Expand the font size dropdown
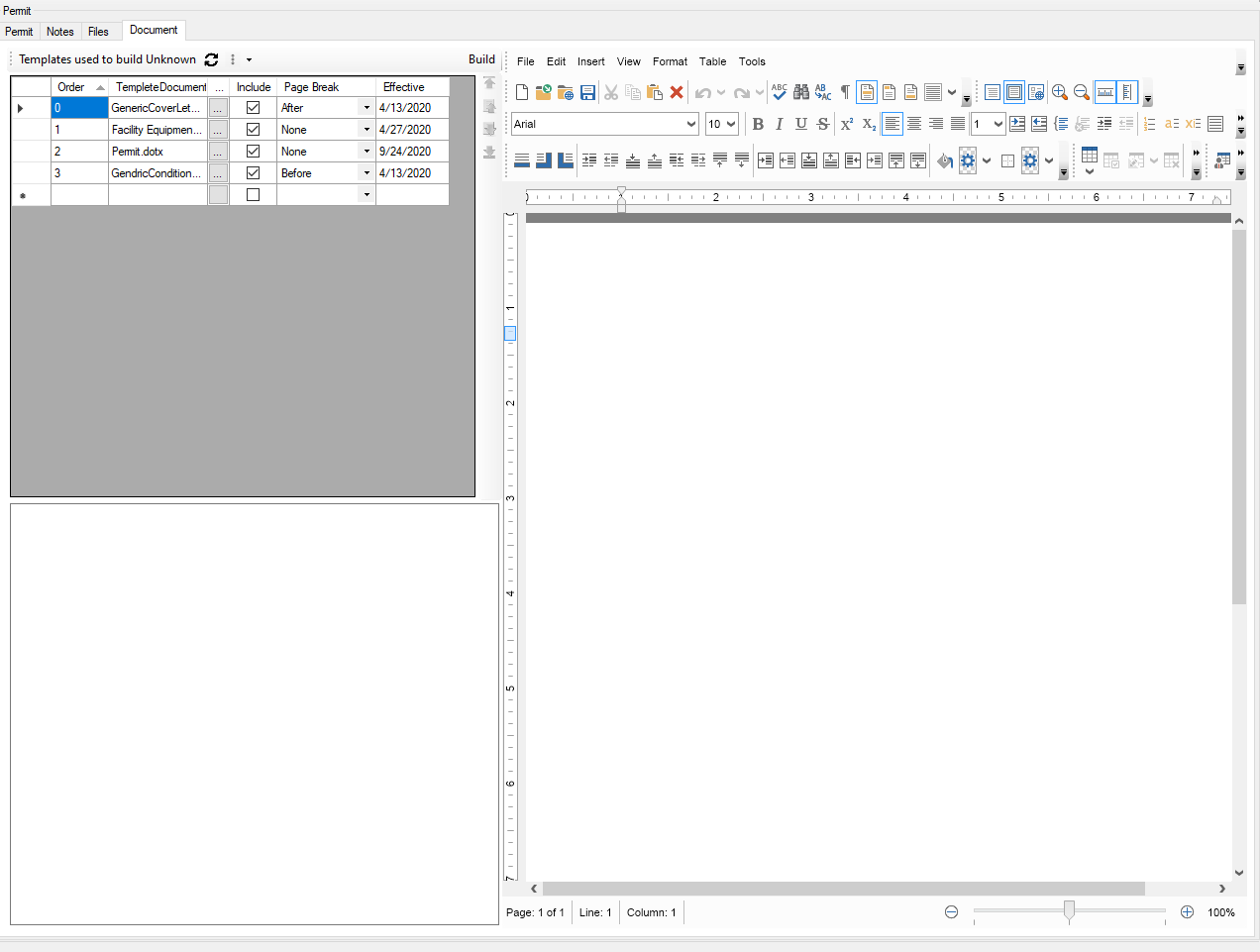1260x952 pixels. point(731,124)
